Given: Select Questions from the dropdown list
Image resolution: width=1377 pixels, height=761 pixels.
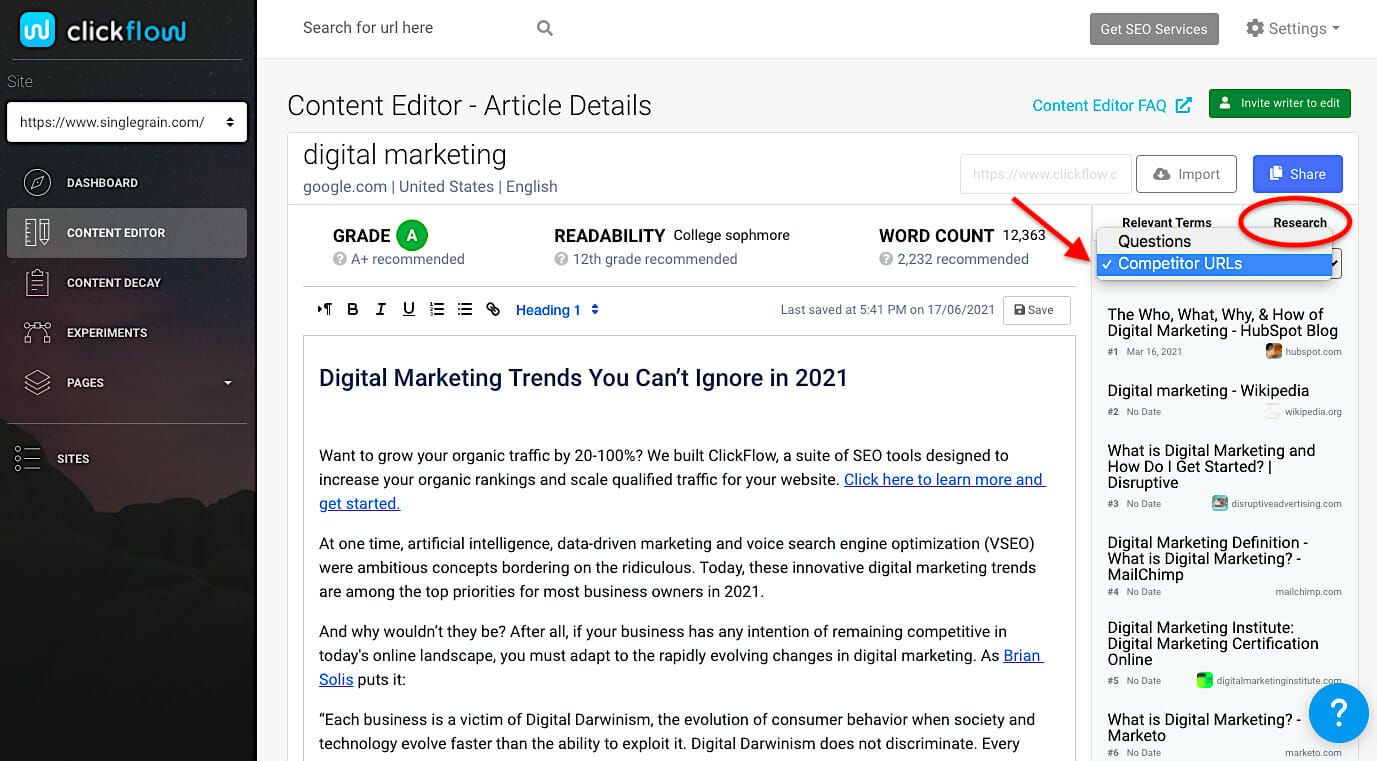Looking at the screenshot, I should point(1215,241).
